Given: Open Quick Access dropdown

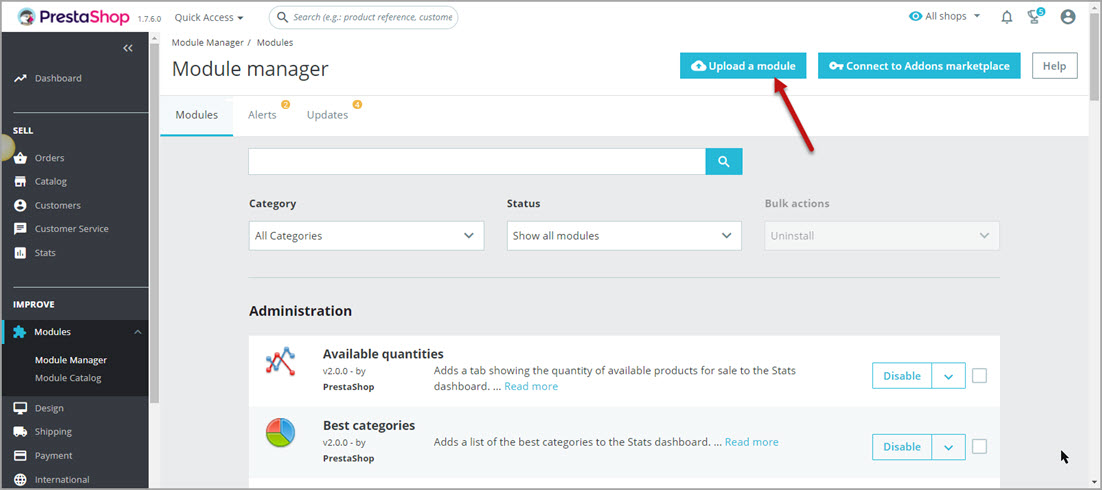Looking at the screenshot, I should point(209,17).
